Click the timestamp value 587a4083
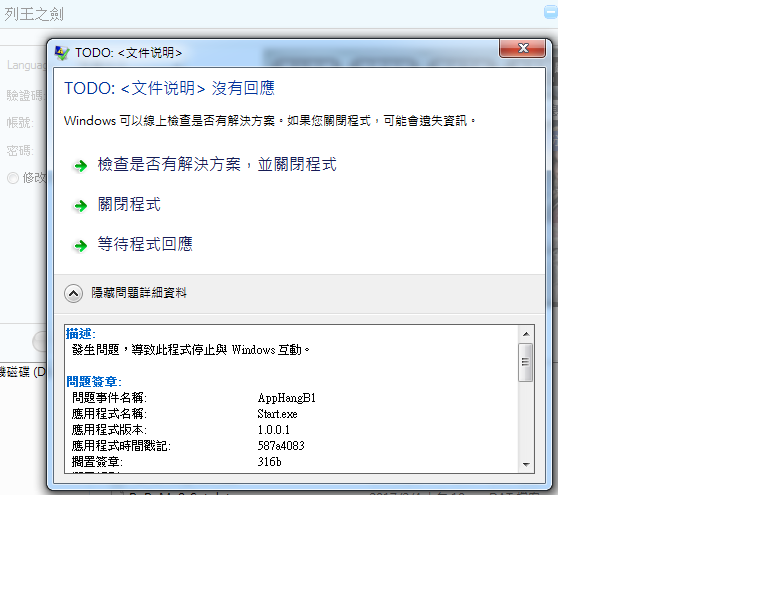768x614 pixels. pyautogui.click(x=281, y=446)
